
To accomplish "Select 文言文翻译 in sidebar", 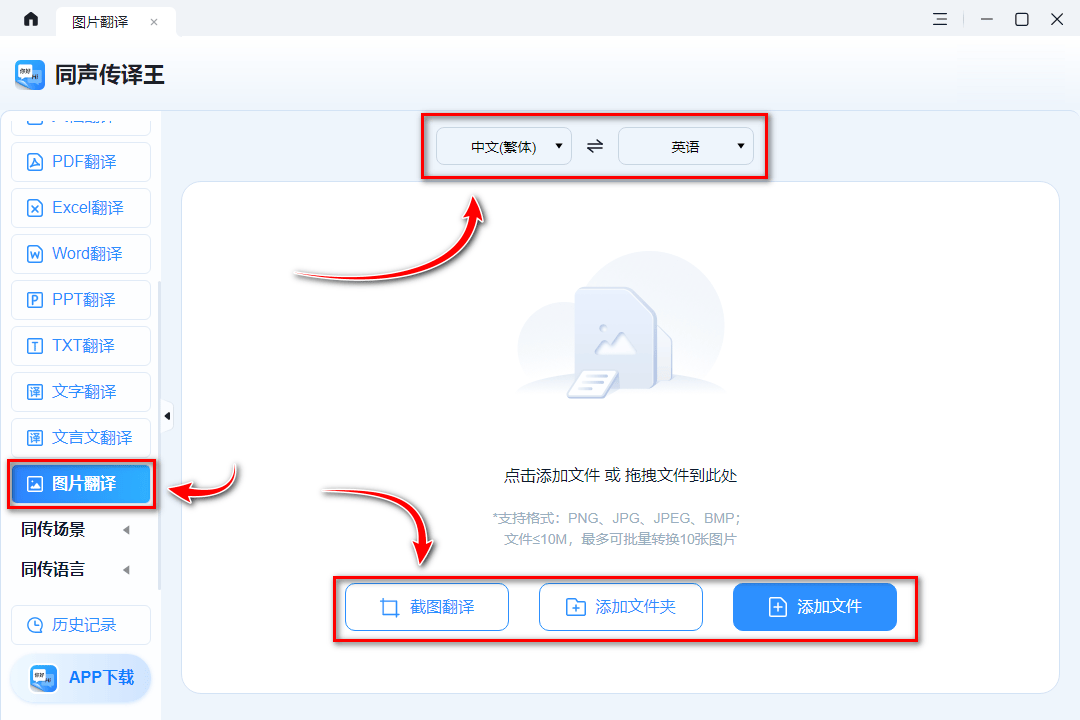I will coord(81,438).
